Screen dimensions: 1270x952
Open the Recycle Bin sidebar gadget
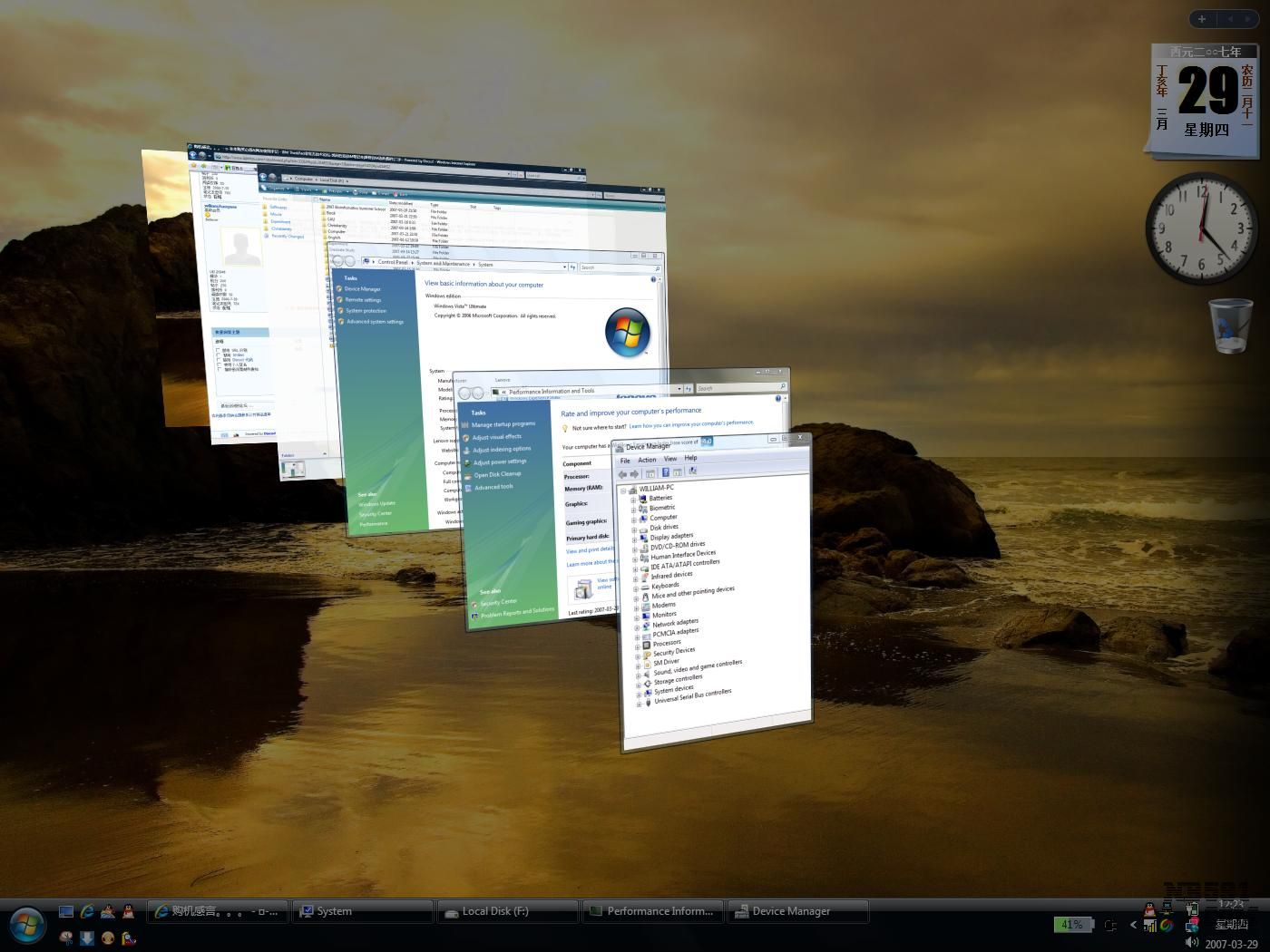1230,326
